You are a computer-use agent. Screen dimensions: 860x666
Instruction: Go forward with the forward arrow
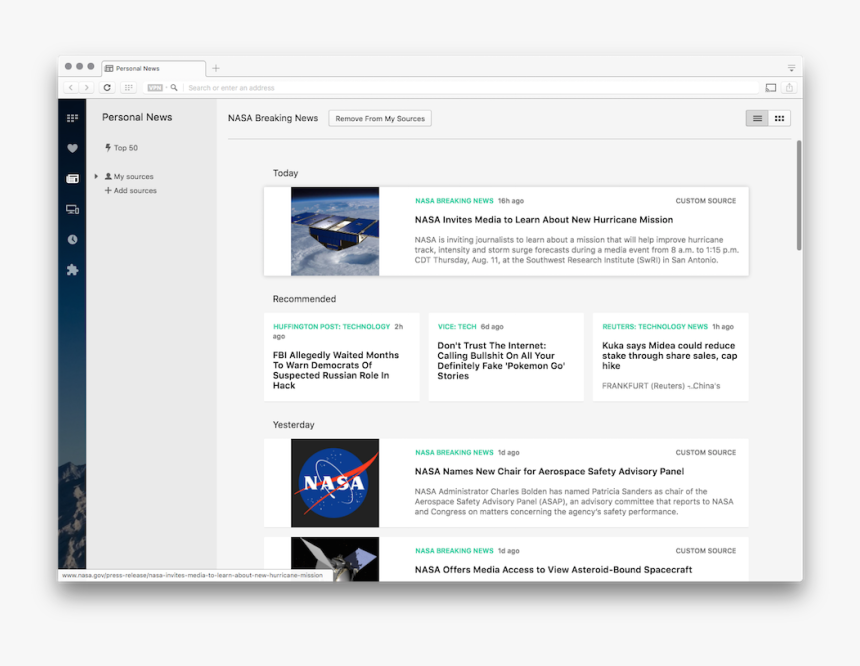[x=86, y=87]
